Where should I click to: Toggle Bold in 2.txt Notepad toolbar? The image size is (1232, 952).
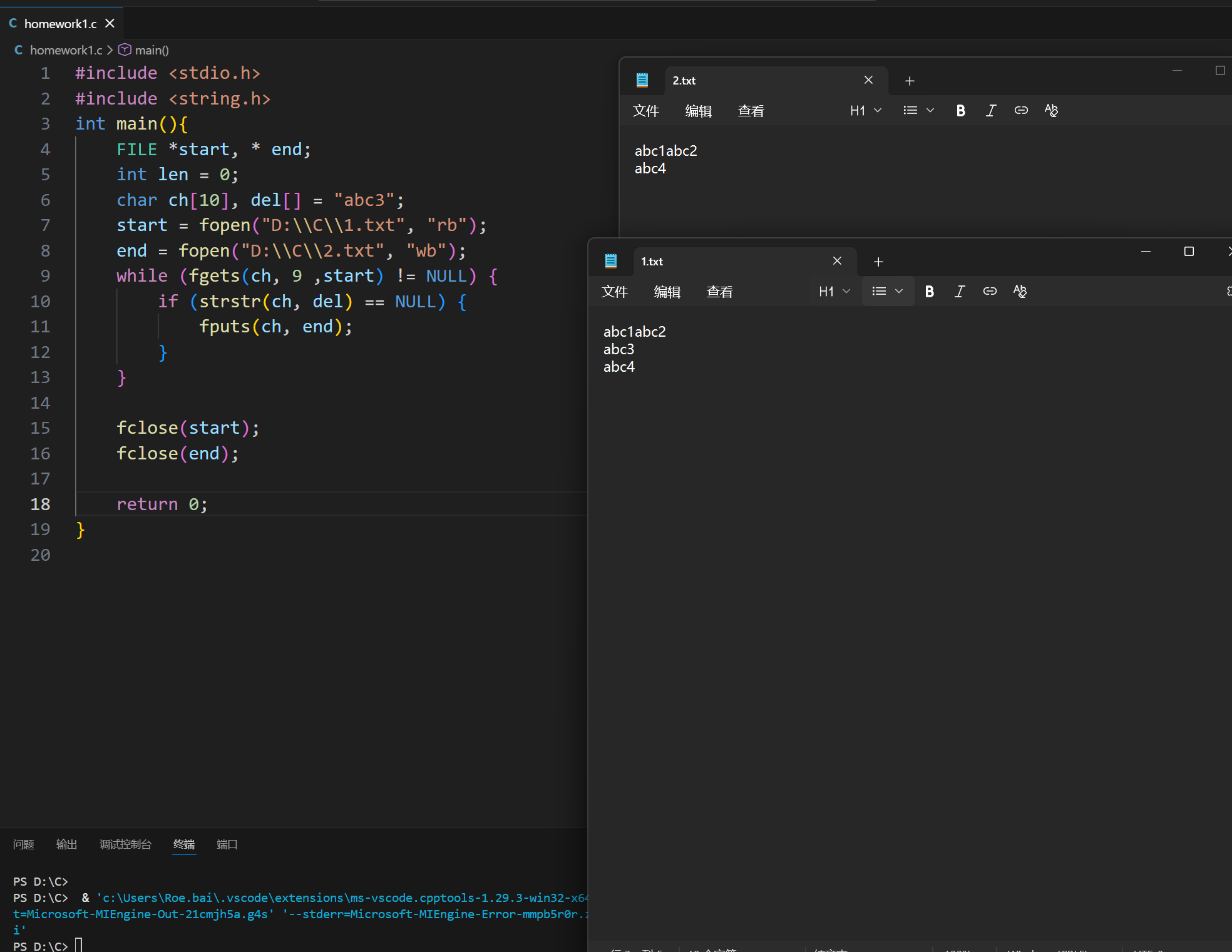click(x=961, y=111)
